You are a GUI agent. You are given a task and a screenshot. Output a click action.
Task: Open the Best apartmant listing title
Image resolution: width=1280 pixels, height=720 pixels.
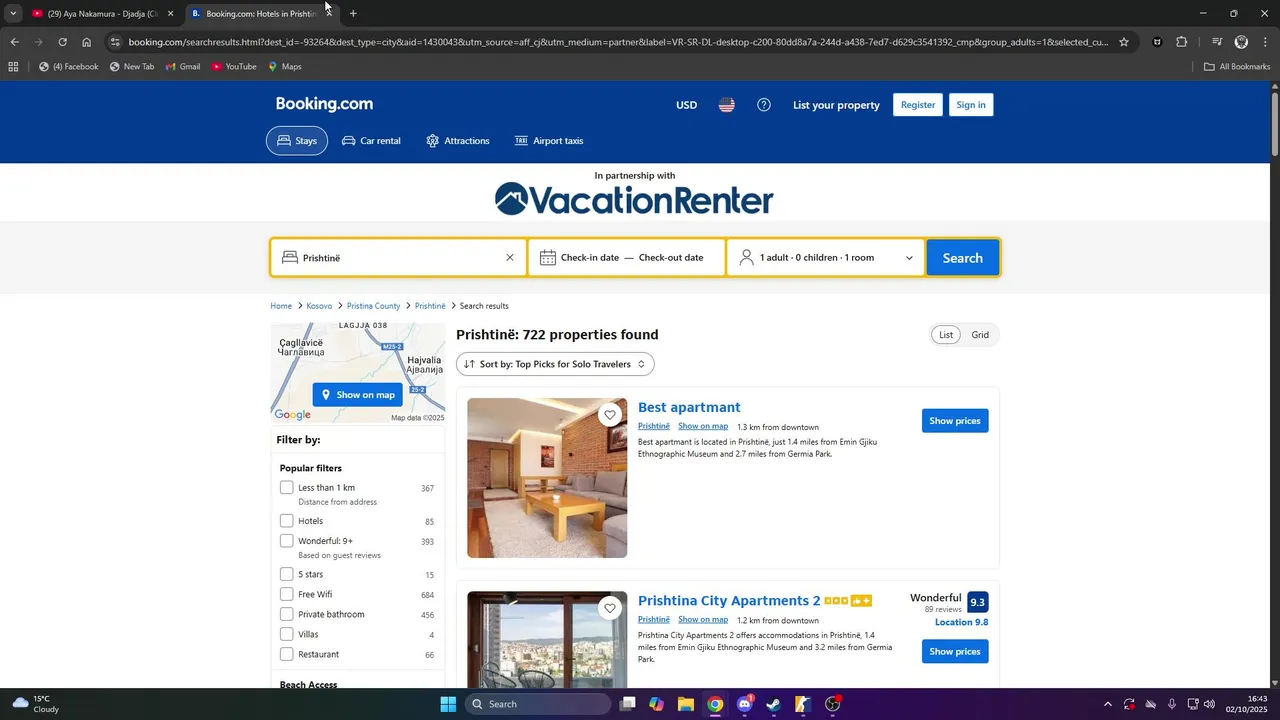(x=689, y=408)
